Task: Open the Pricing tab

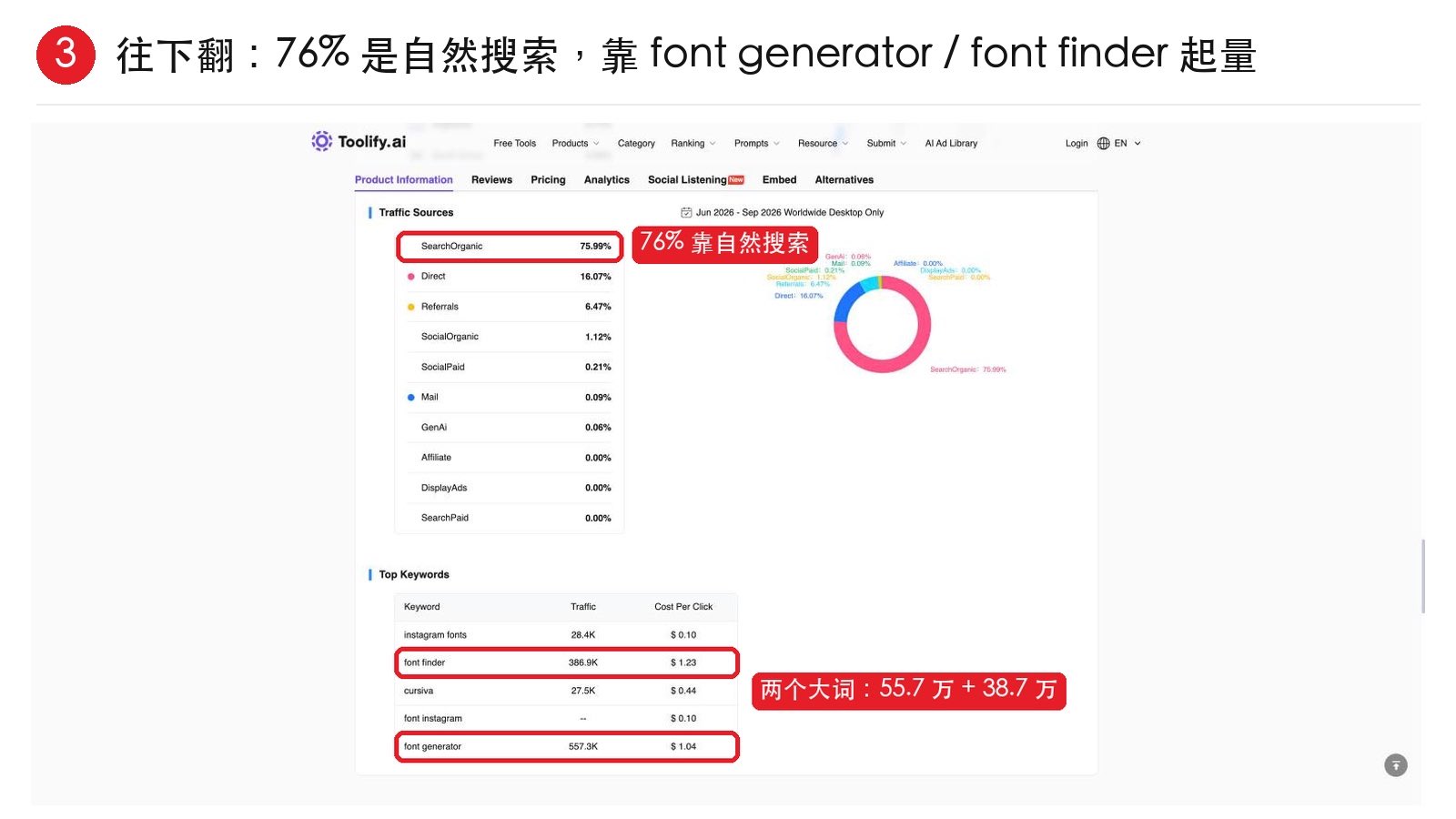Action: click(548, 179)
